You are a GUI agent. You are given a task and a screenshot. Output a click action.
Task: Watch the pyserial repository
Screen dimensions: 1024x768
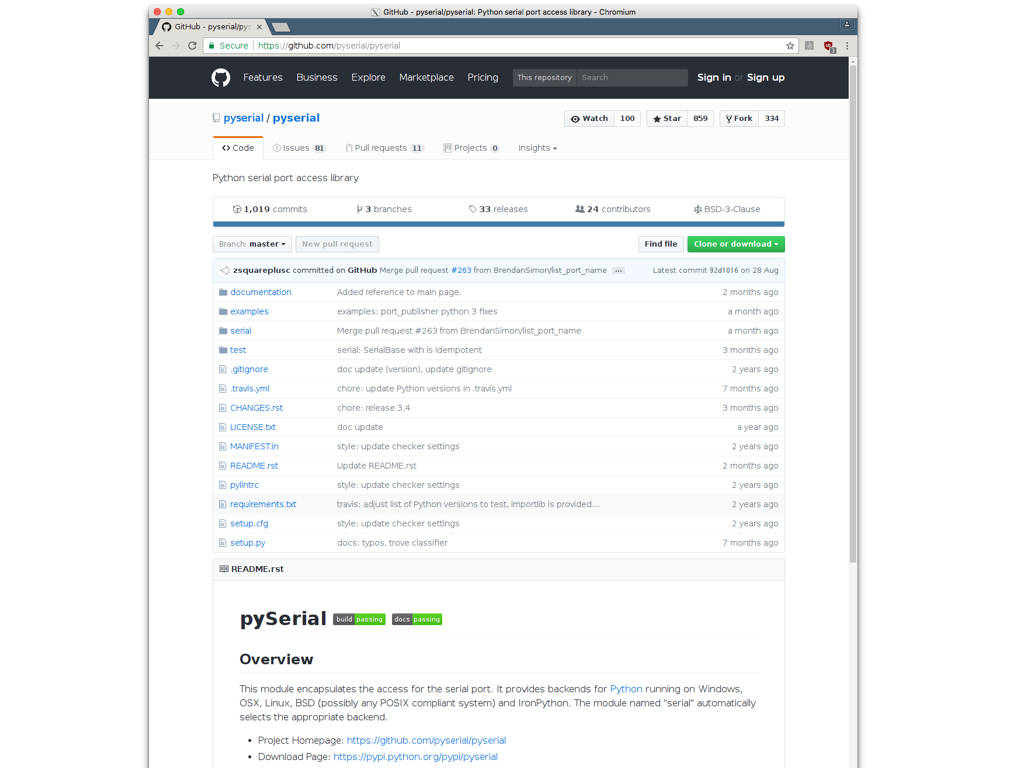(x=589, y=118)
